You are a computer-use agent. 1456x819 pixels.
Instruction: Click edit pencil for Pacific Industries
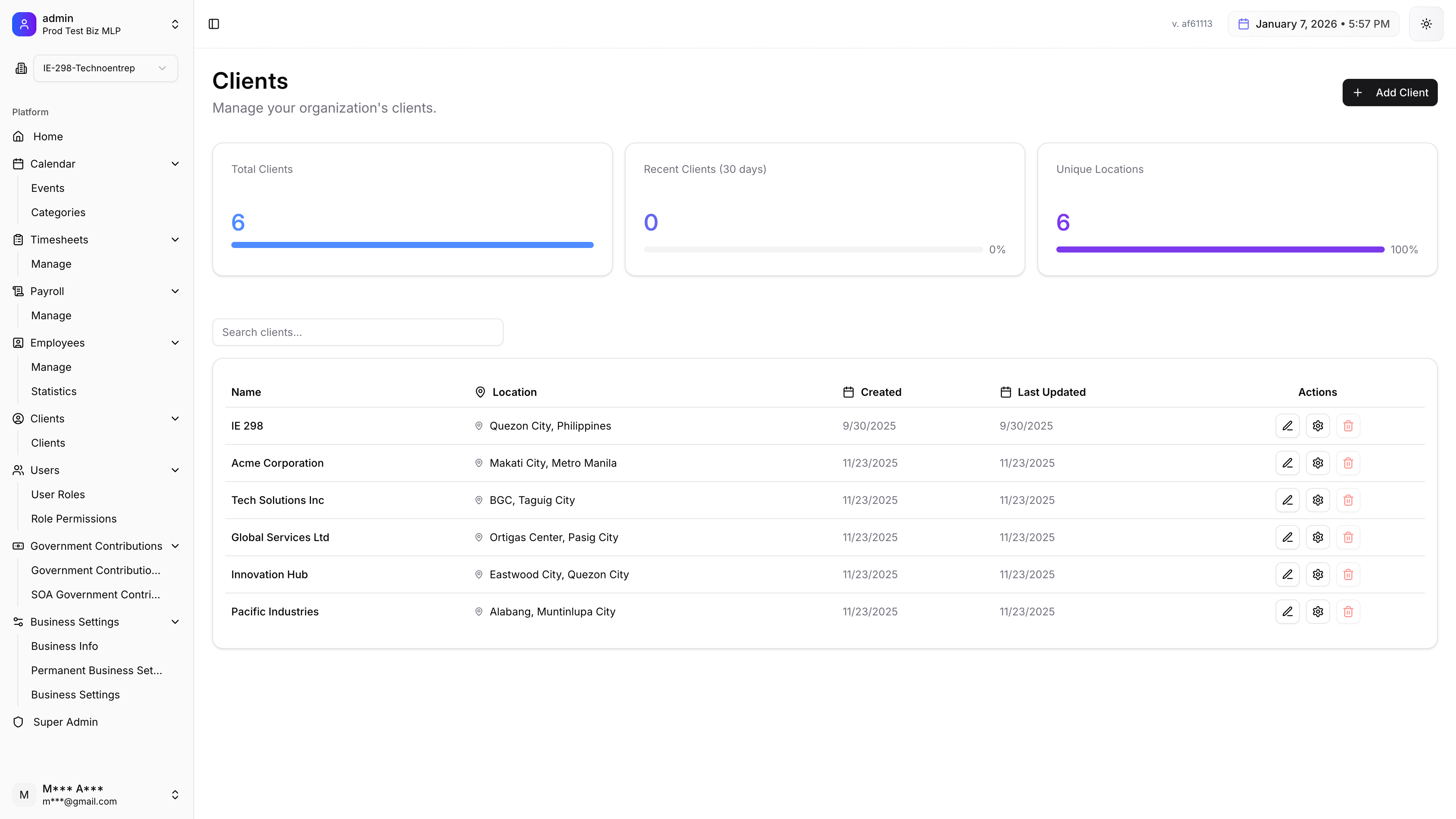1287,612
